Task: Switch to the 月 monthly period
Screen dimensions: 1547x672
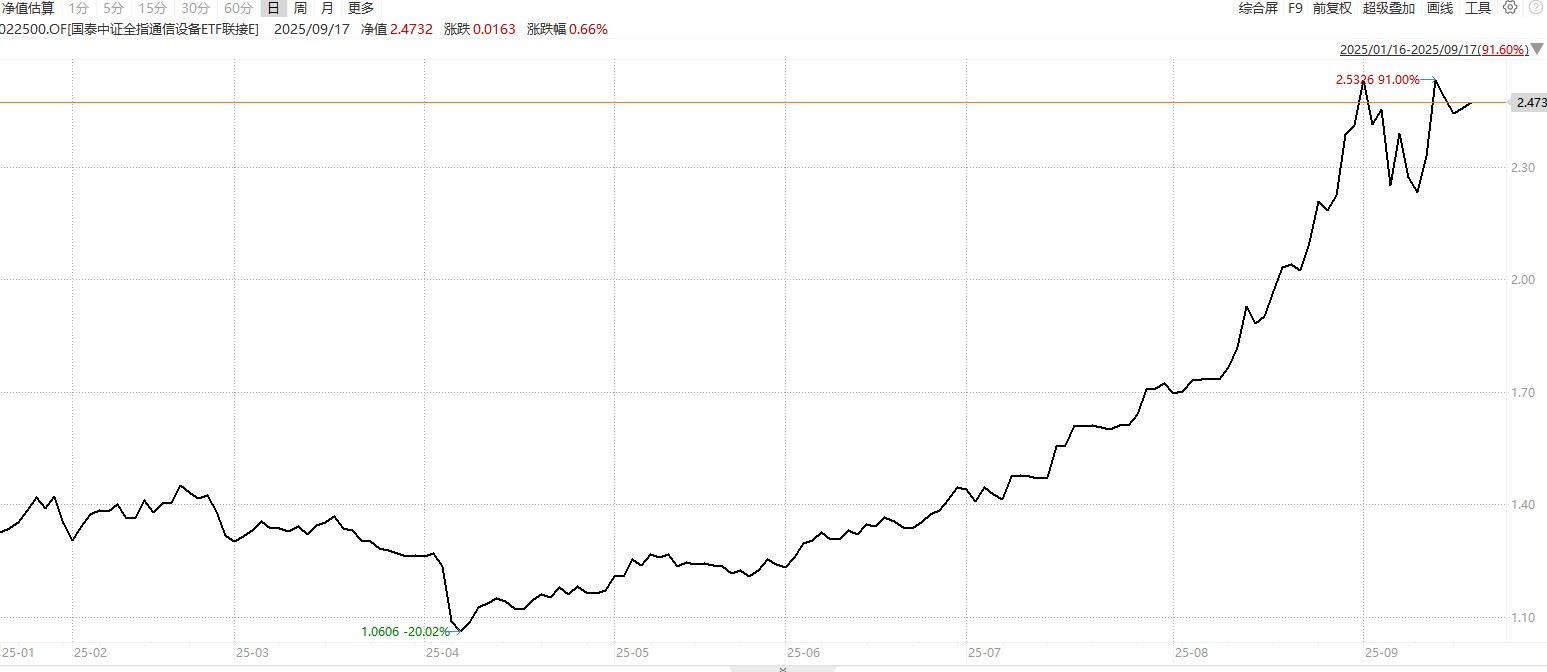Action: tap(327, 8)
